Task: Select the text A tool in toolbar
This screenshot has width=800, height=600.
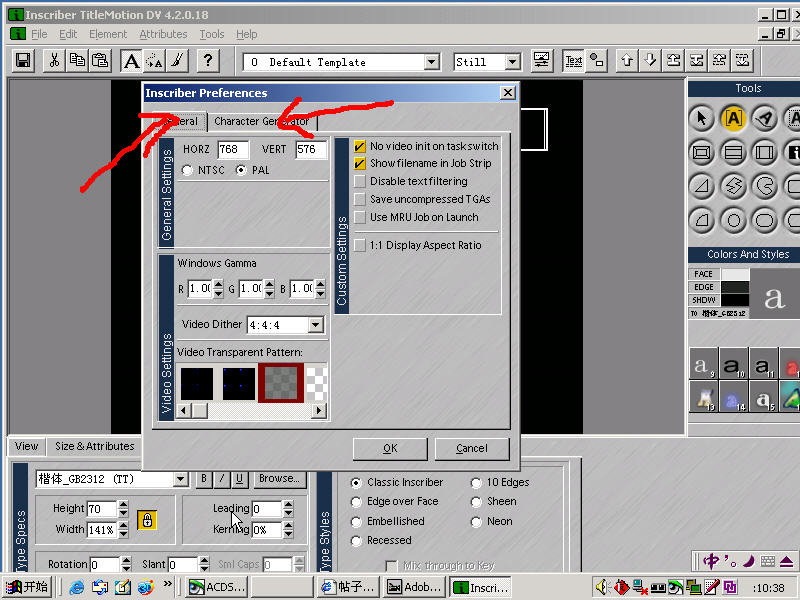Action: [x=131, y=61]
